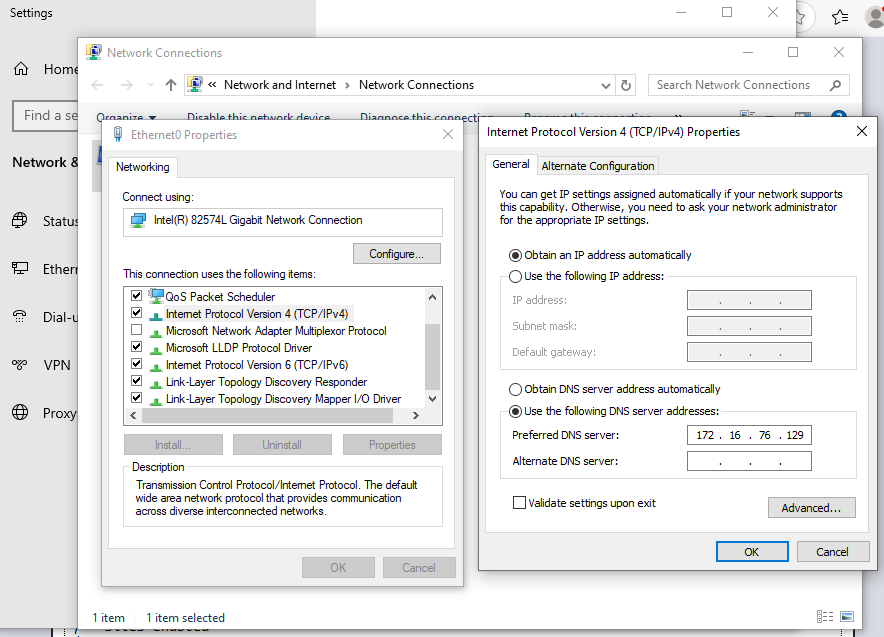Viewport: 884px width, 637px height.
Task: Refresh the Network Connections address bar
Action: click(x=625, y=85)
